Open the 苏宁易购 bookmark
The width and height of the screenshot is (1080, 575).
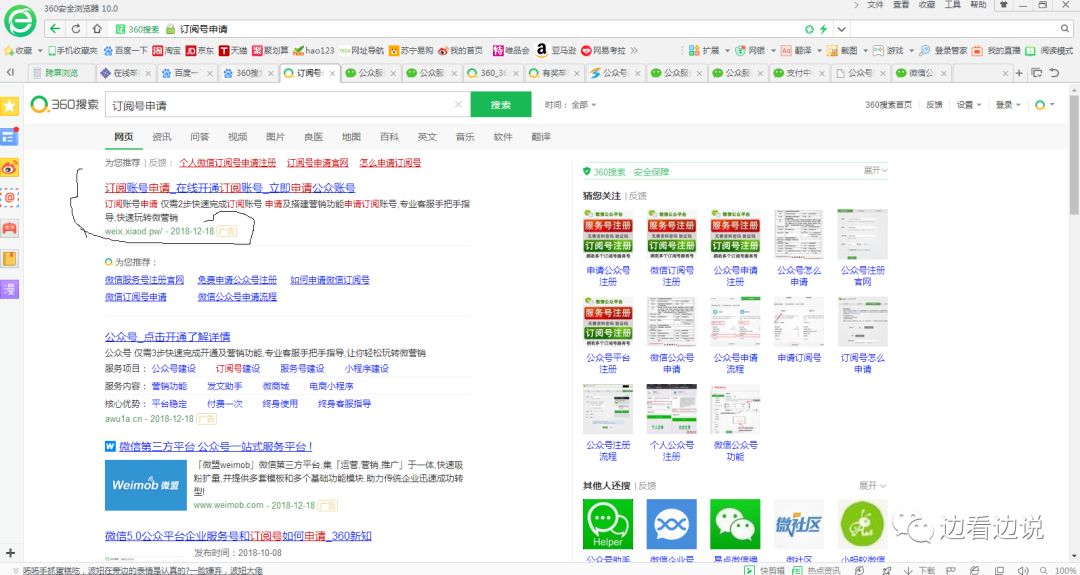pyautogui.click(x=411, y=50)
